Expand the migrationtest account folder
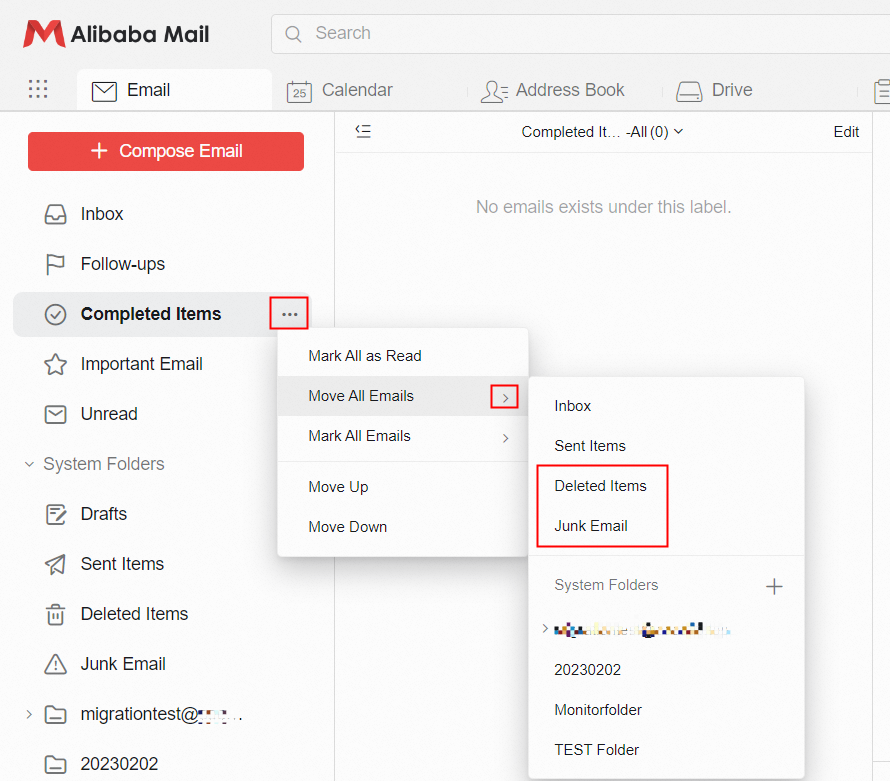The height and width of the screenshot is (781, 890). coord(27,714)
